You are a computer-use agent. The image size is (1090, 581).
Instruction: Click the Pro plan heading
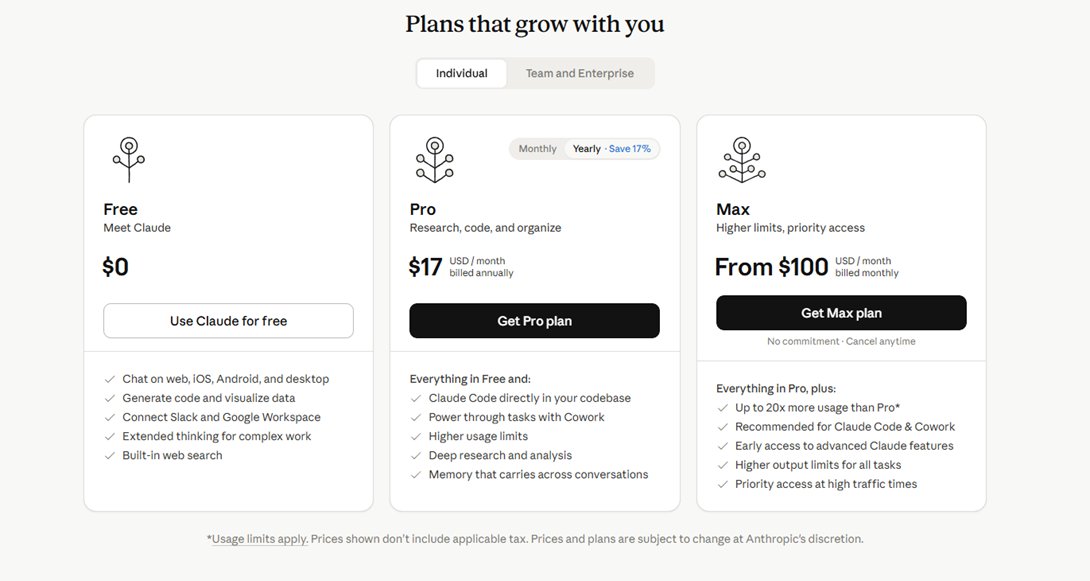click(x=423, y=209)
